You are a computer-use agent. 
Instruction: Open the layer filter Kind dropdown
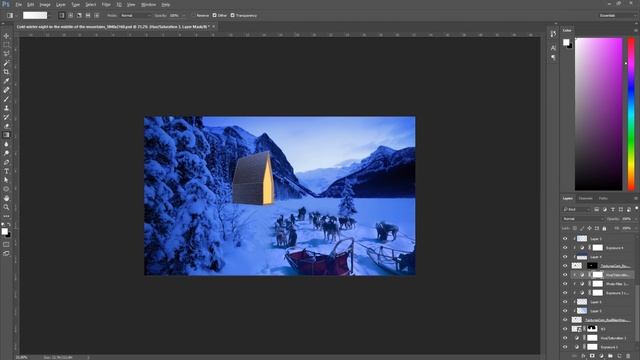point(577,209)
